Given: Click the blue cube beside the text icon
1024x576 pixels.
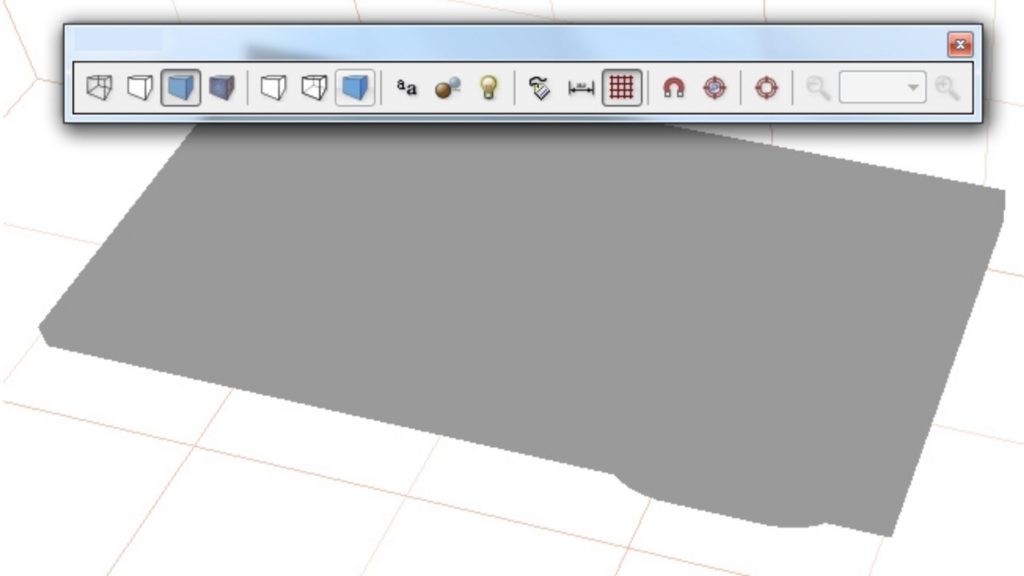Looking at the screenshot, I should 354,88.
